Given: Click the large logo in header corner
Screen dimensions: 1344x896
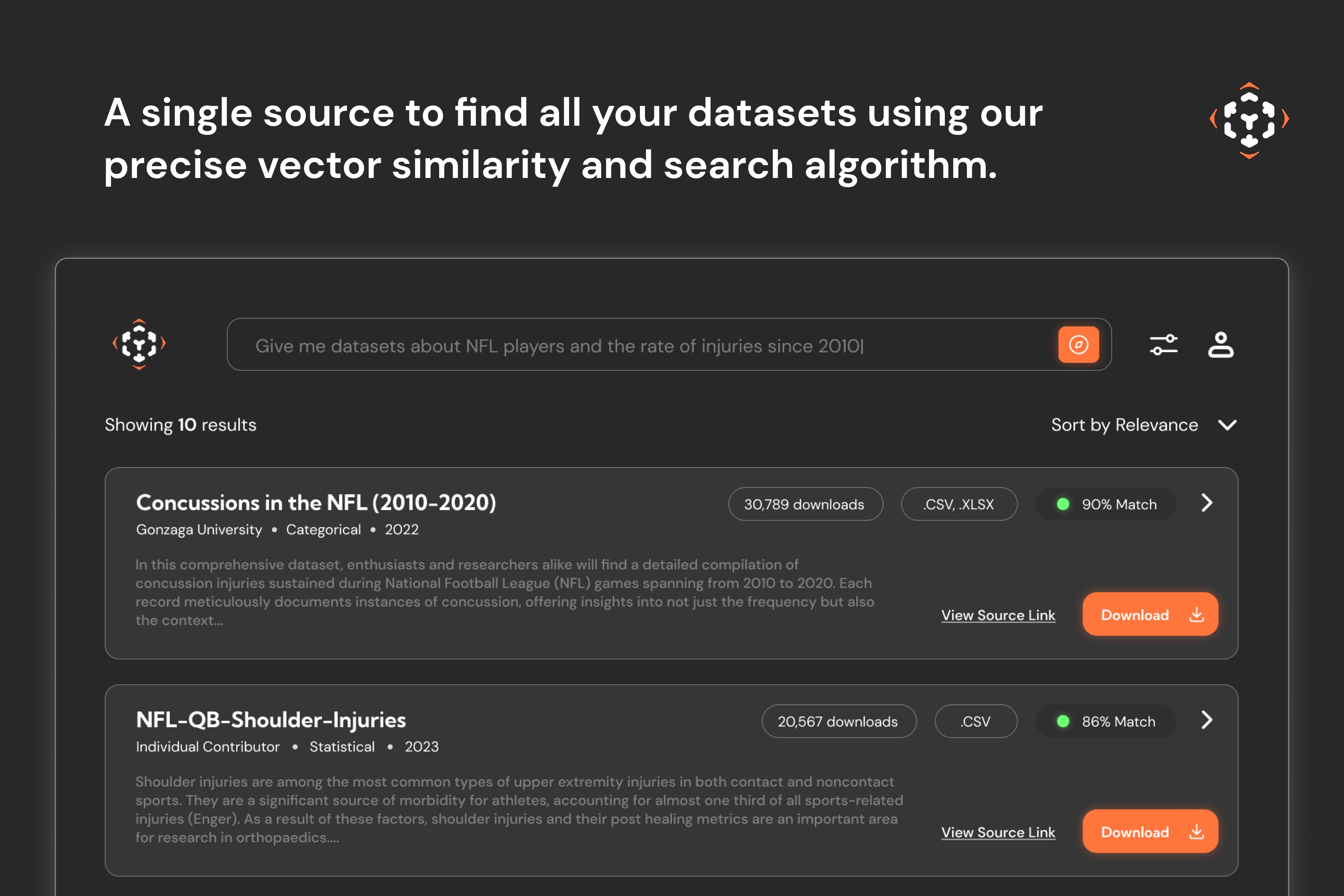Looking at the screenshot, I should click(1249, 121).
